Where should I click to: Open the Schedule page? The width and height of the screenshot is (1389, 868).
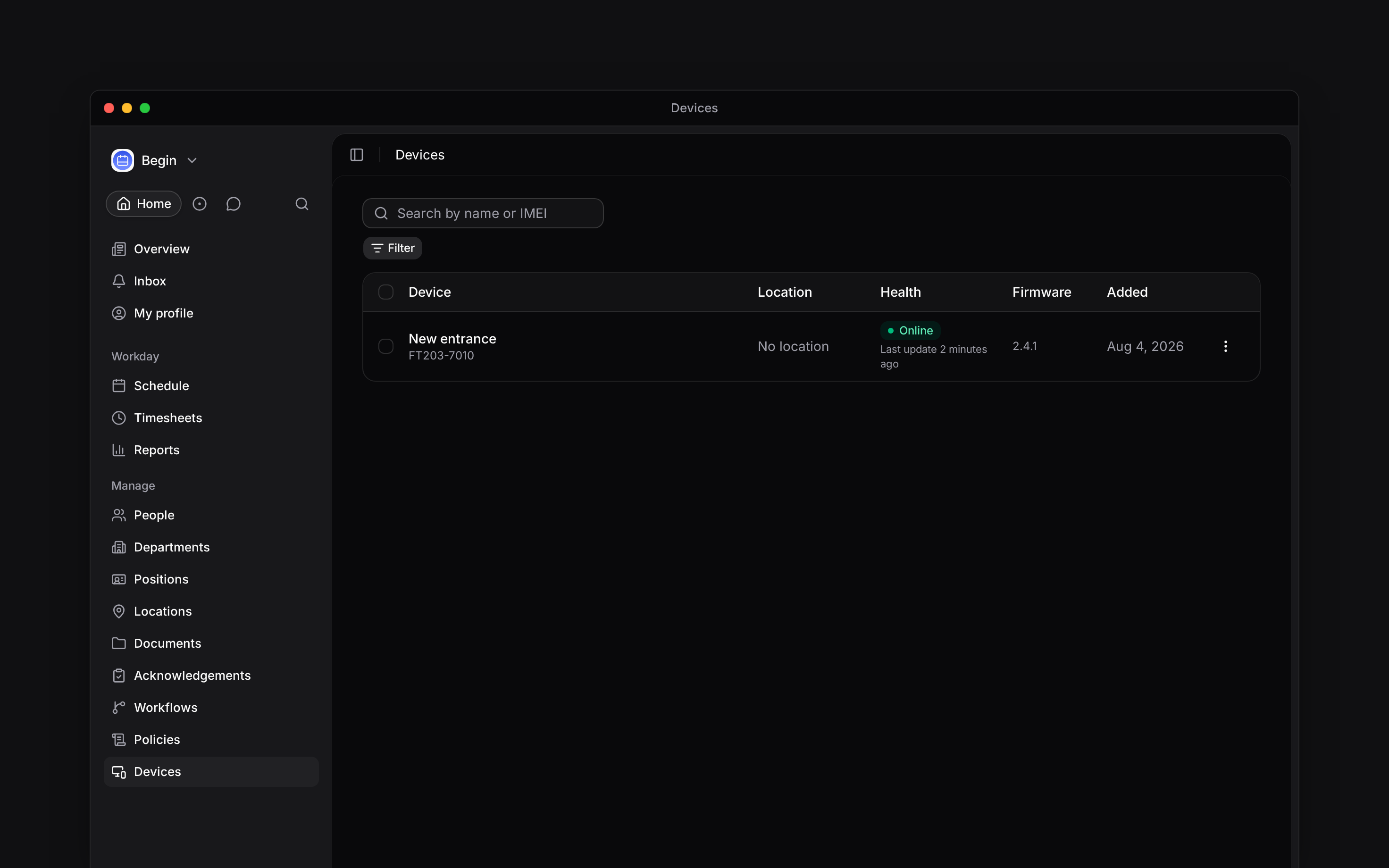coord(211,386)
